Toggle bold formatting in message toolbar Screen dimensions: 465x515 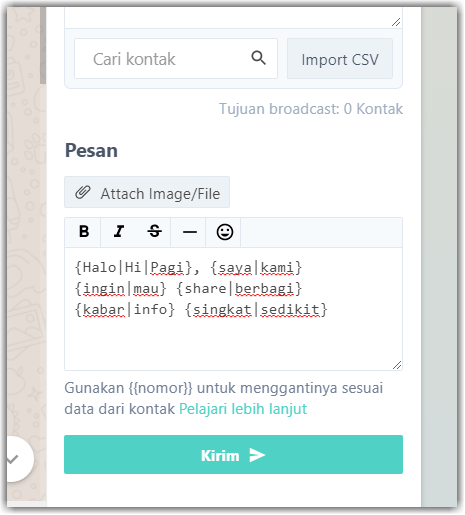point(84,231)
